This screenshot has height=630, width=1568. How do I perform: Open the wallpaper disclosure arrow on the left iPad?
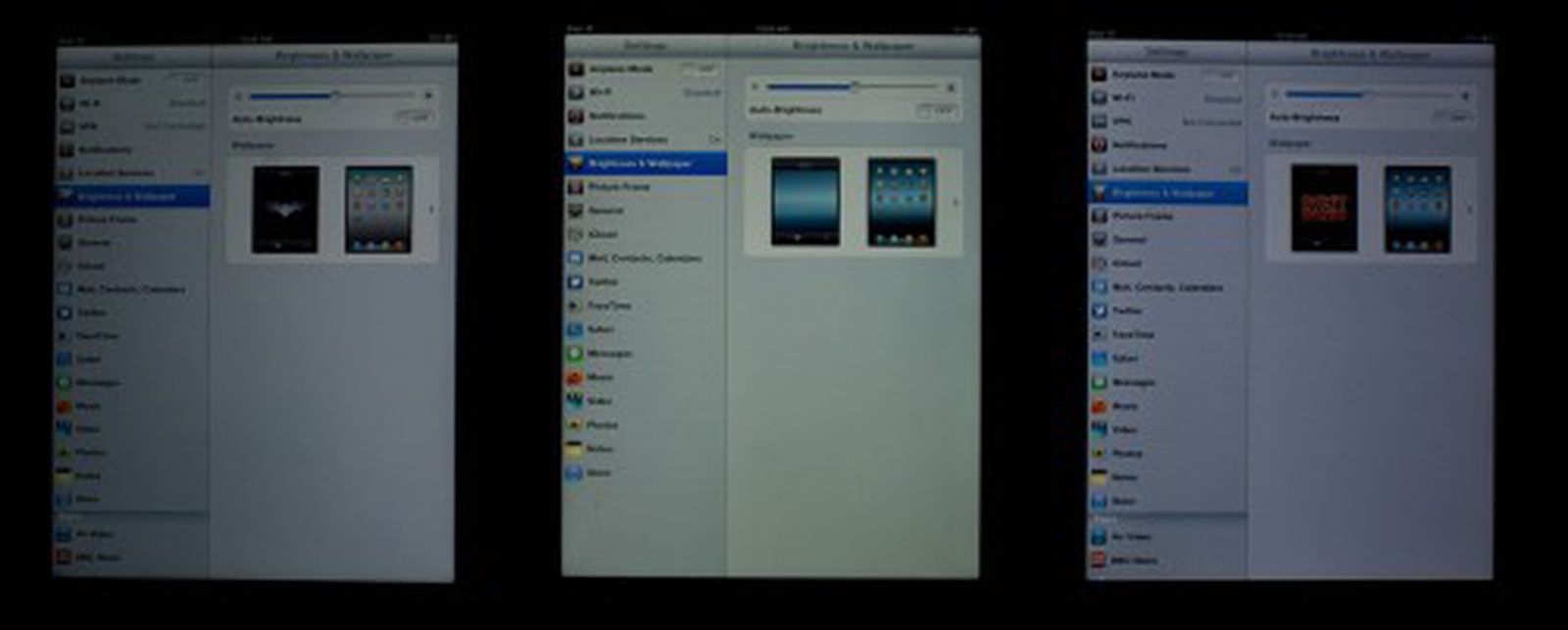click(x=432, y=210)
